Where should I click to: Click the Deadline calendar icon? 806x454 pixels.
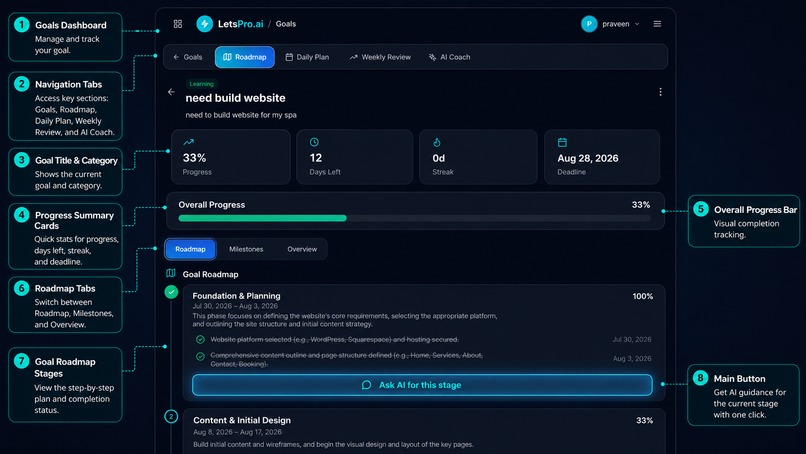[x=562, y=142]
